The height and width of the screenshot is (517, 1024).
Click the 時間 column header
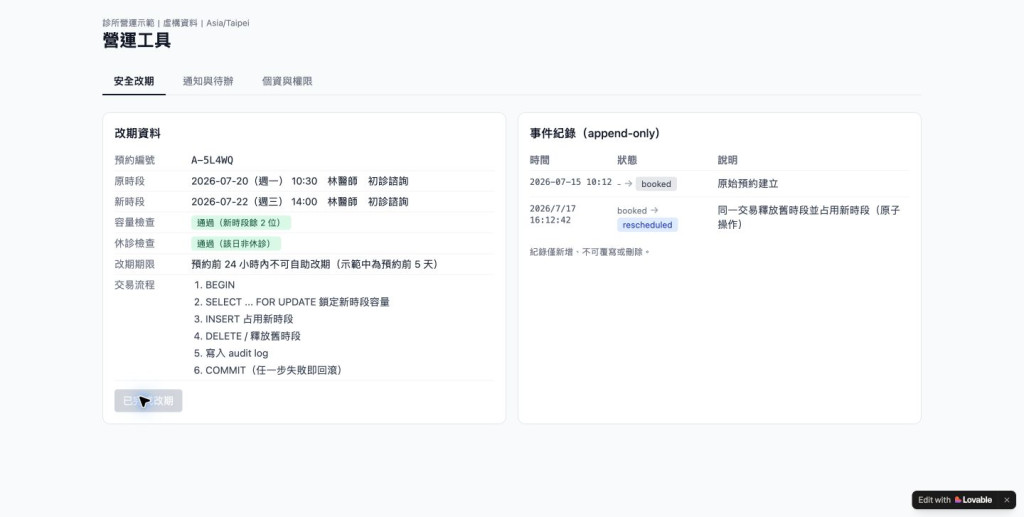[539, 160]
